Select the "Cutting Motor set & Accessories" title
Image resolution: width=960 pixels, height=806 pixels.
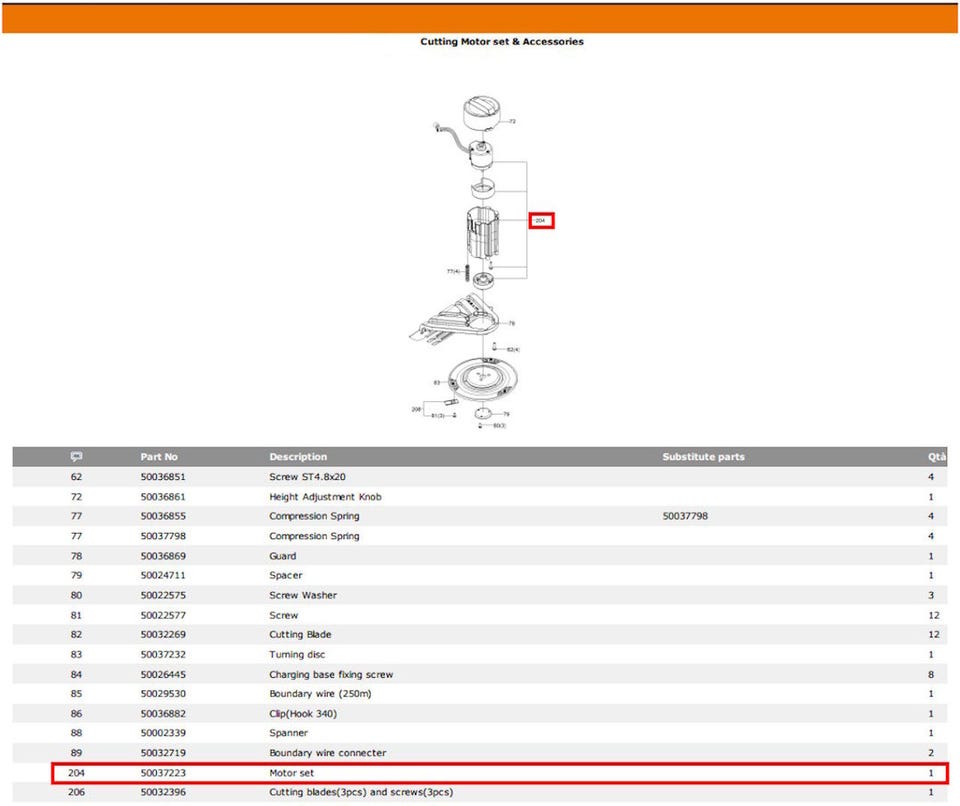[x=501, y=42]
